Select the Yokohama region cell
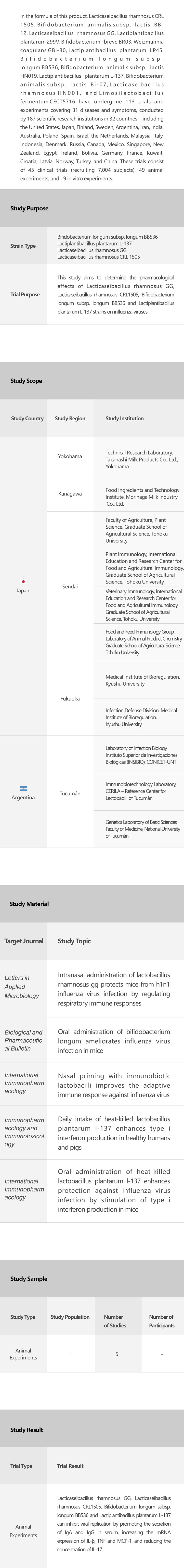The image size is (184, 1568). click(x=70, y=456)
